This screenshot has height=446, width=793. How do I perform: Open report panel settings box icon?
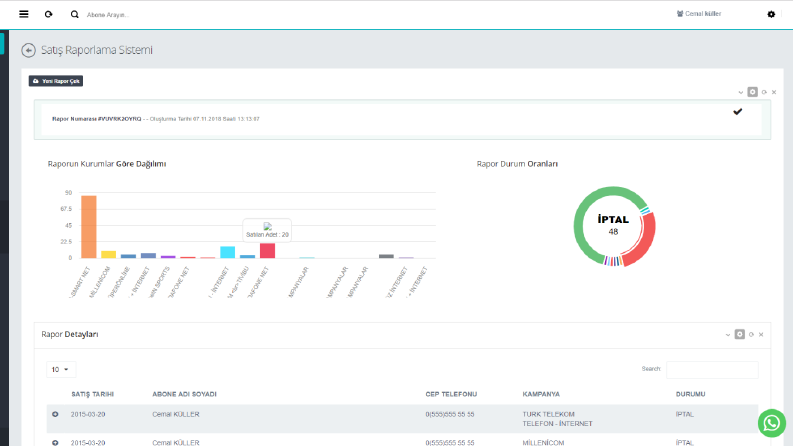point(753,92)
